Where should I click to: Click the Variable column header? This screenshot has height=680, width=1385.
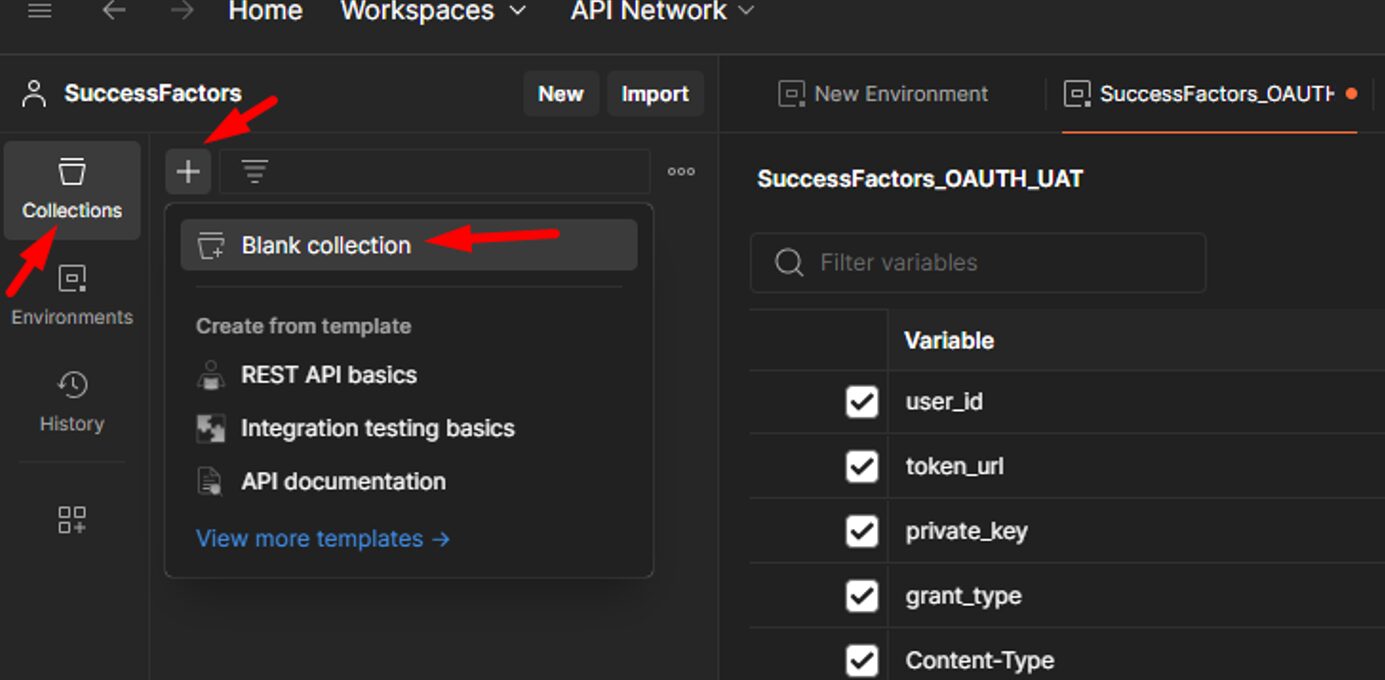point(949,341)
